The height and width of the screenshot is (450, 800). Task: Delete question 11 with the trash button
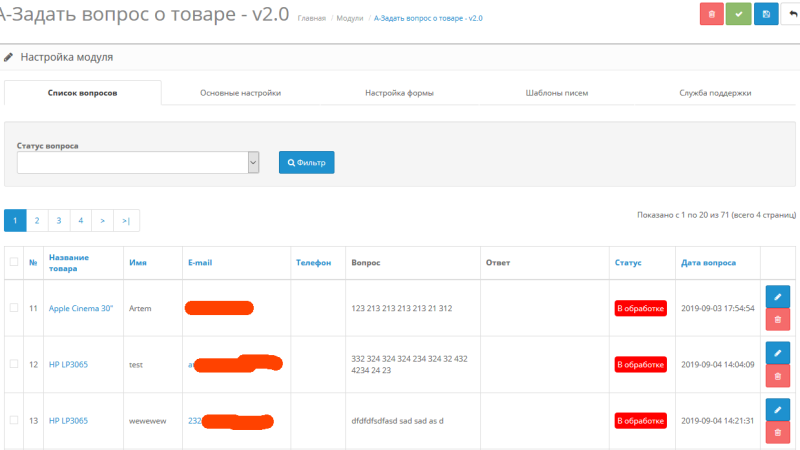click(778, 320)
